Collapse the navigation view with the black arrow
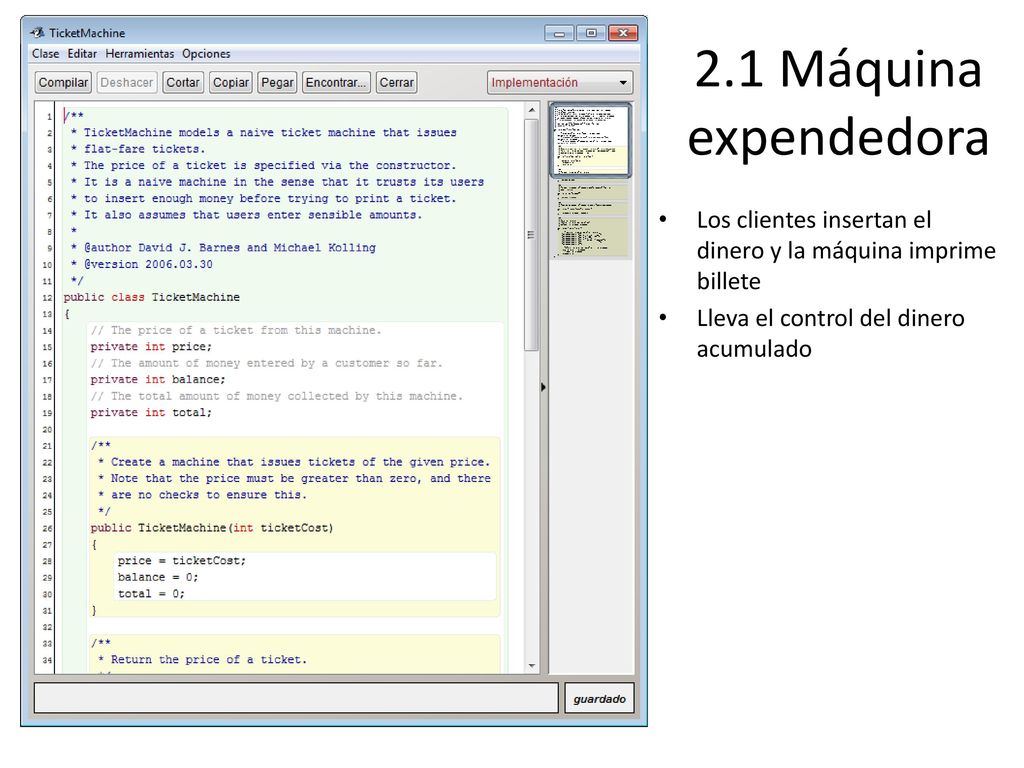The height and width of the screenshot is (768, 1024). 543,387
